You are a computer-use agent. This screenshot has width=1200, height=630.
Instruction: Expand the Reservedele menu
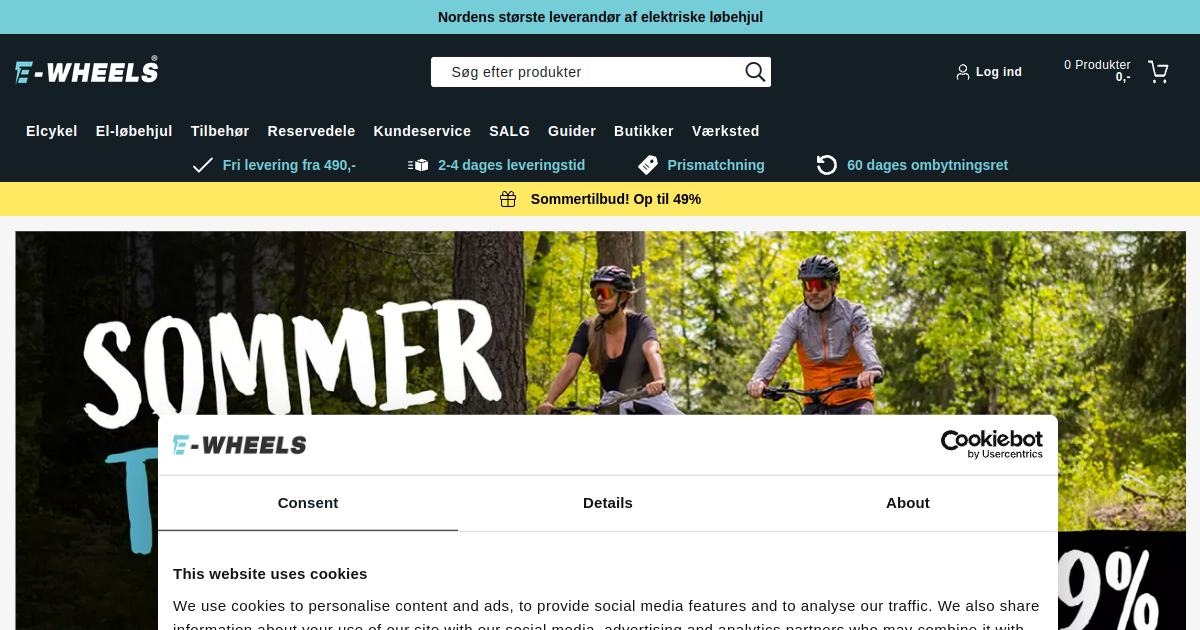(311, 131)
